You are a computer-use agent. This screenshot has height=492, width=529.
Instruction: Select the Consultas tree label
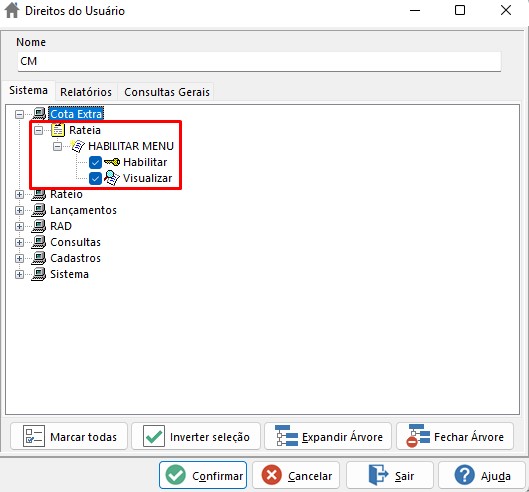pyautogui.click(x=75, y=242)
